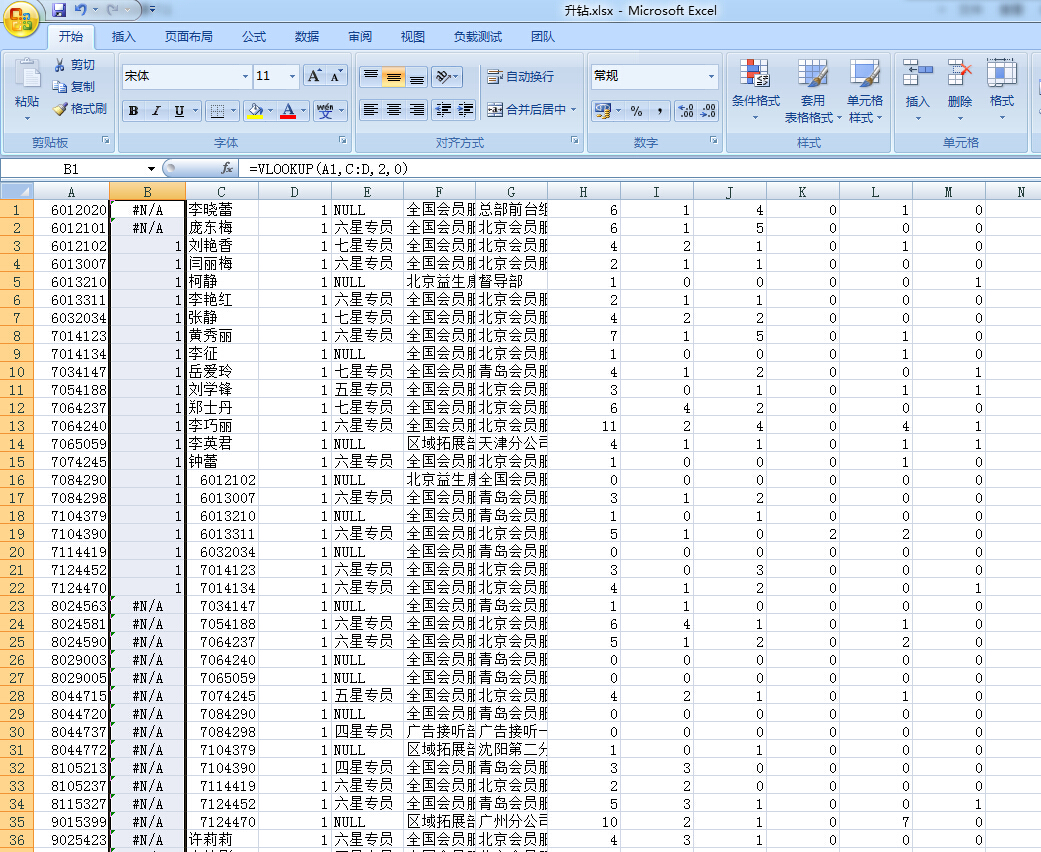1041x852 pixels.
Task: Open the font name dropdown 宋体
Action: pyautogui.click(x=245, y=76)
